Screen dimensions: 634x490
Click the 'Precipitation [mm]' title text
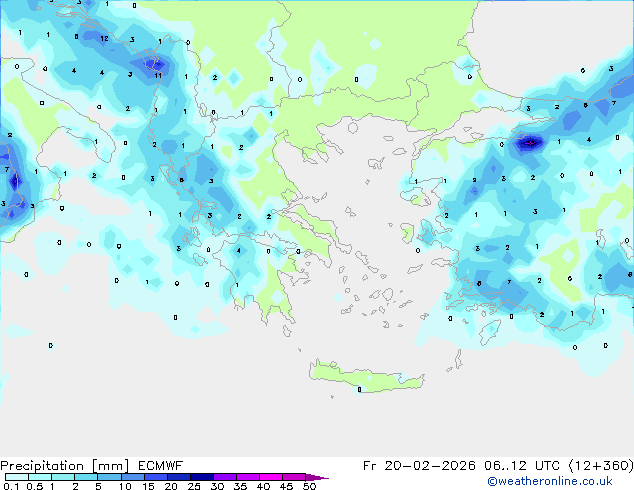point(64,466)
